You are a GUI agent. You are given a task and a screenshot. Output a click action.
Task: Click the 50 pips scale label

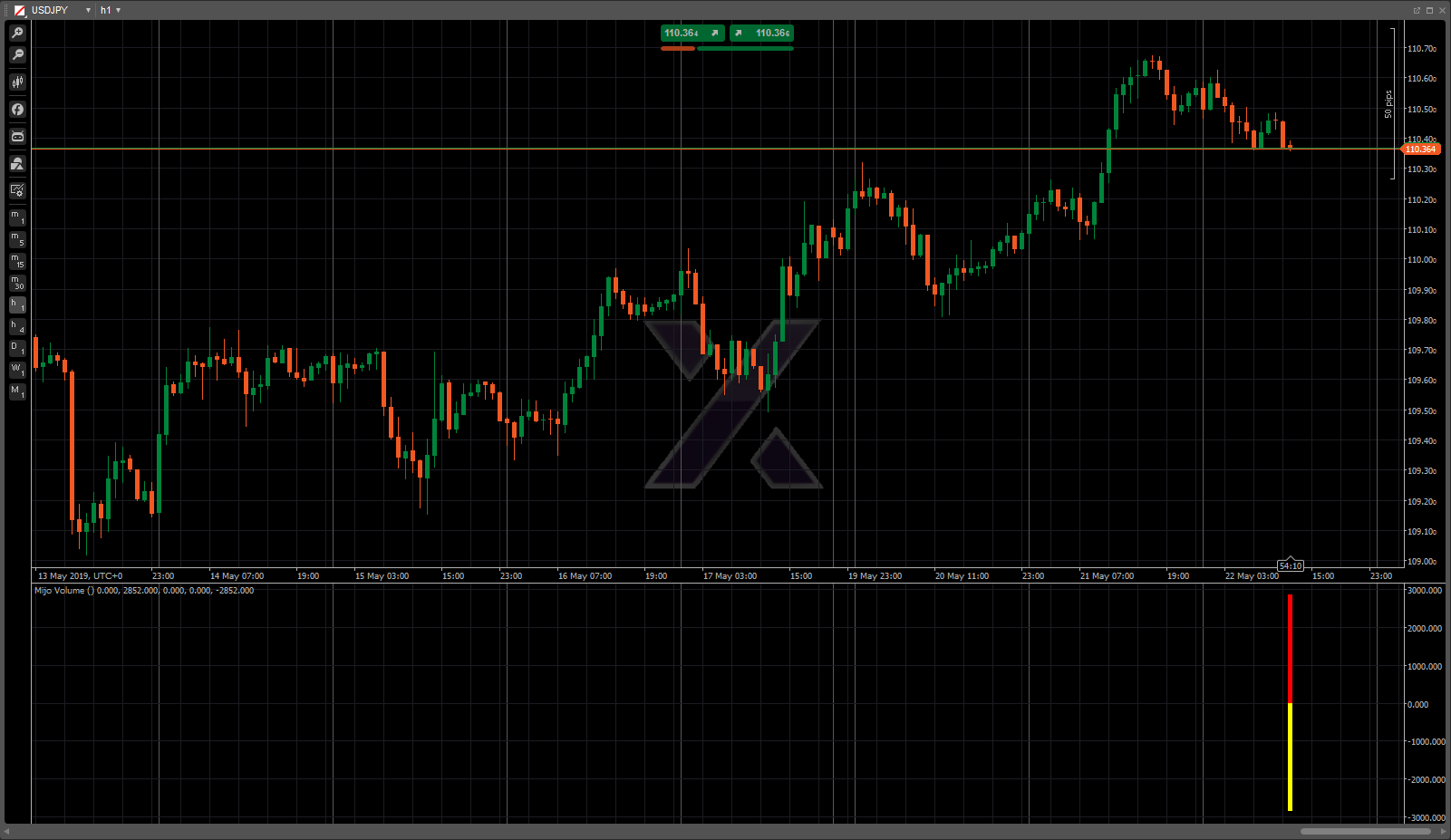pyautogui.click(x=1388, y=104)
